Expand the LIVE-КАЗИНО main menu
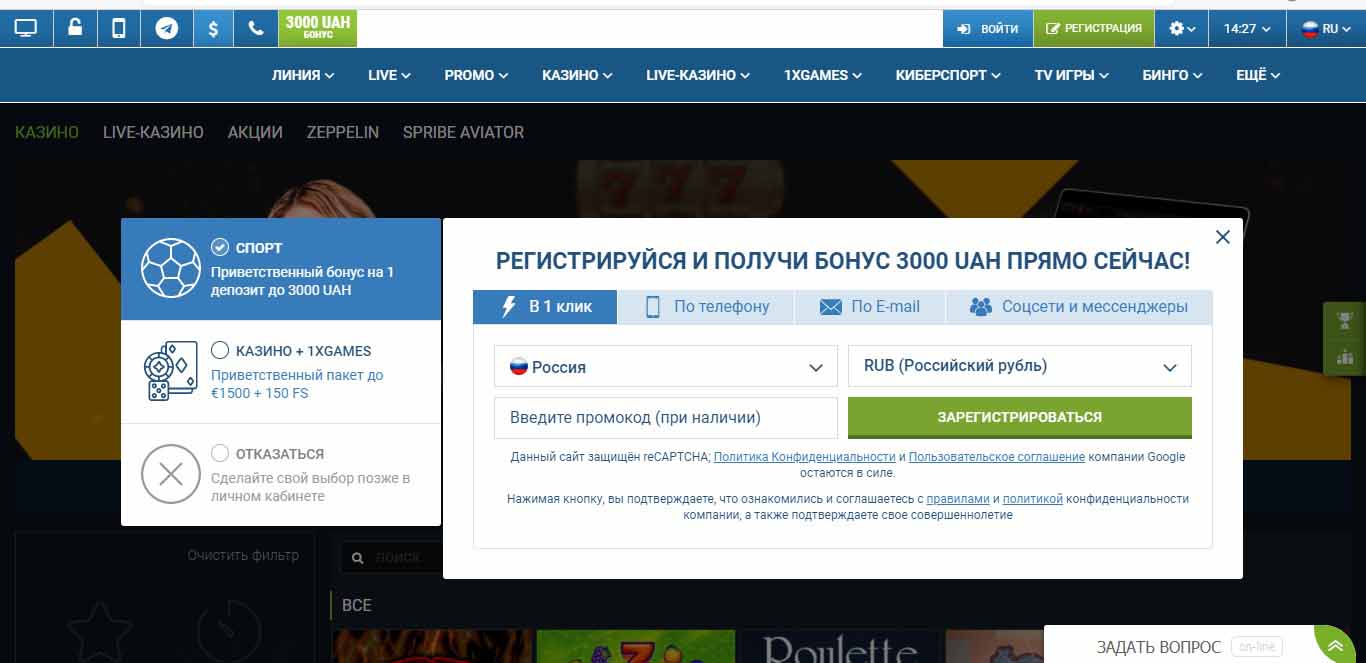This screenshot has width=1366, height=663. coord(698,75)
